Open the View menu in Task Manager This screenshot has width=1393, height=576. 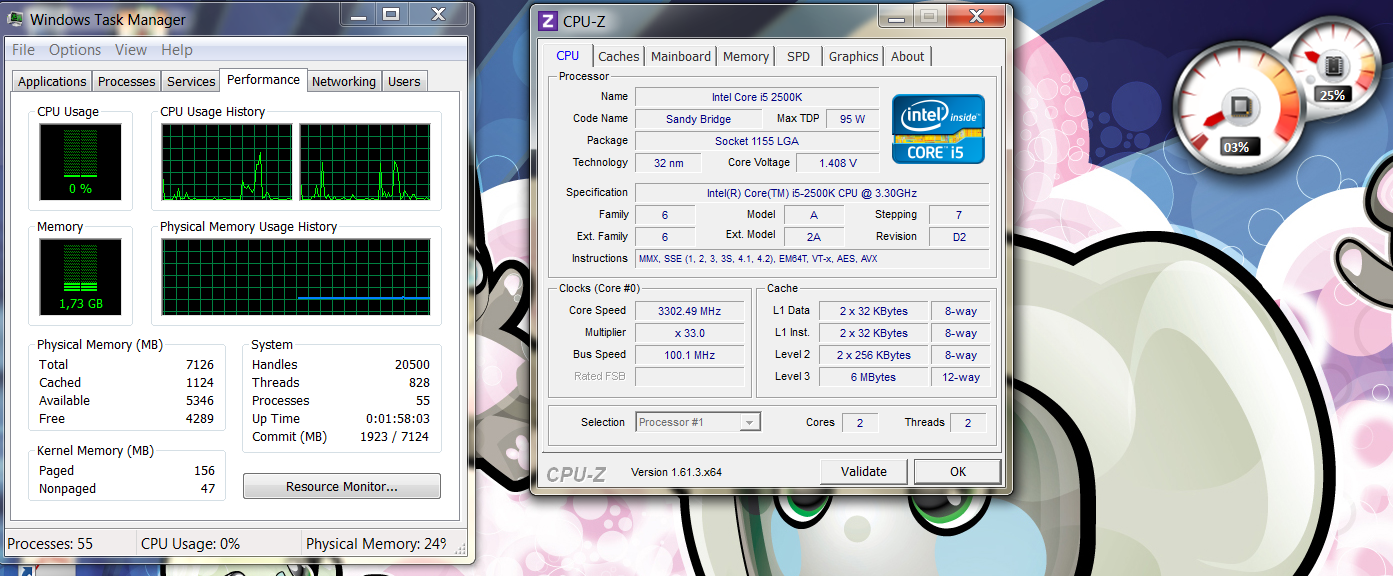(x=131, y=50)
